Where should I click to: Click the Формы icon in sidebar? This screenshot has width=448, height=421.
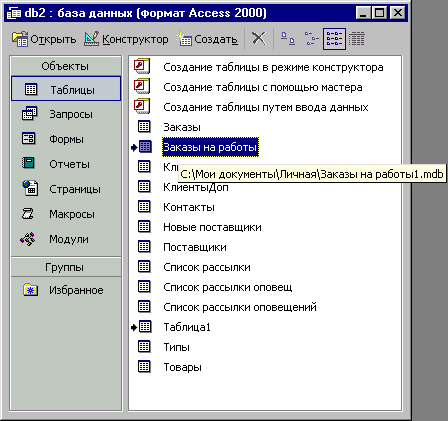(x=29, y=138)
